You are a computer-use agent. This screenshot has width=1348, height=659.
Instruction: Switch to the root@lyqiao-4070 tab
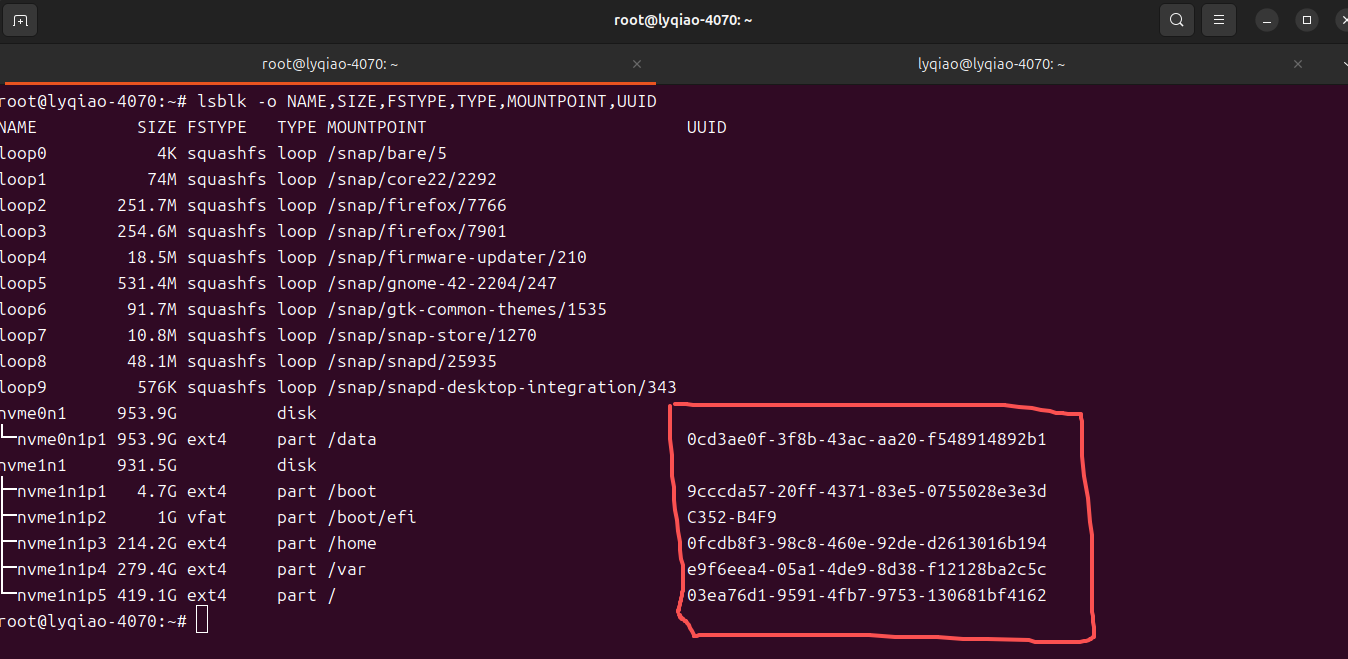(x=330, y=64)
